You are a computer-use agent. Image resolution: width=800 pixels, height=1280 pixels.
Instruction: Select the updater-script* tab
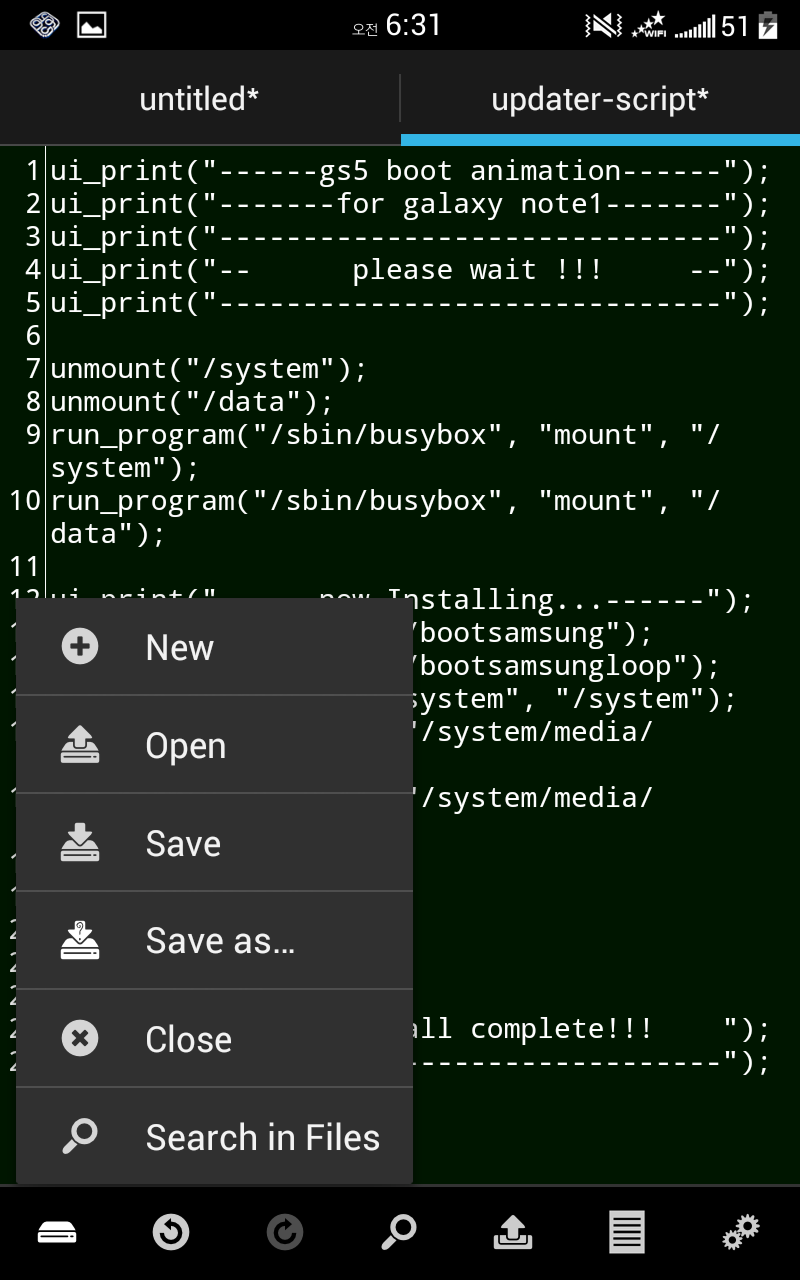(600, 99)
